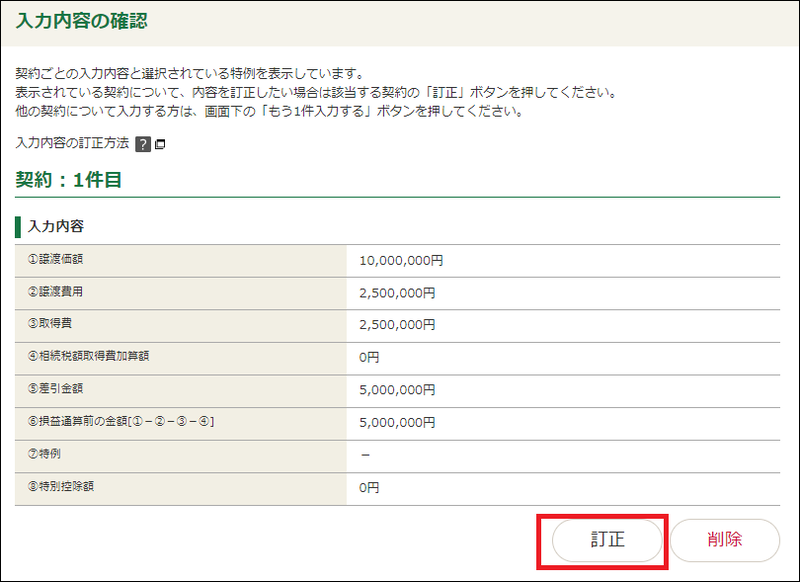Click the 5,000,000円 value for 差引金額

(397, 391)
